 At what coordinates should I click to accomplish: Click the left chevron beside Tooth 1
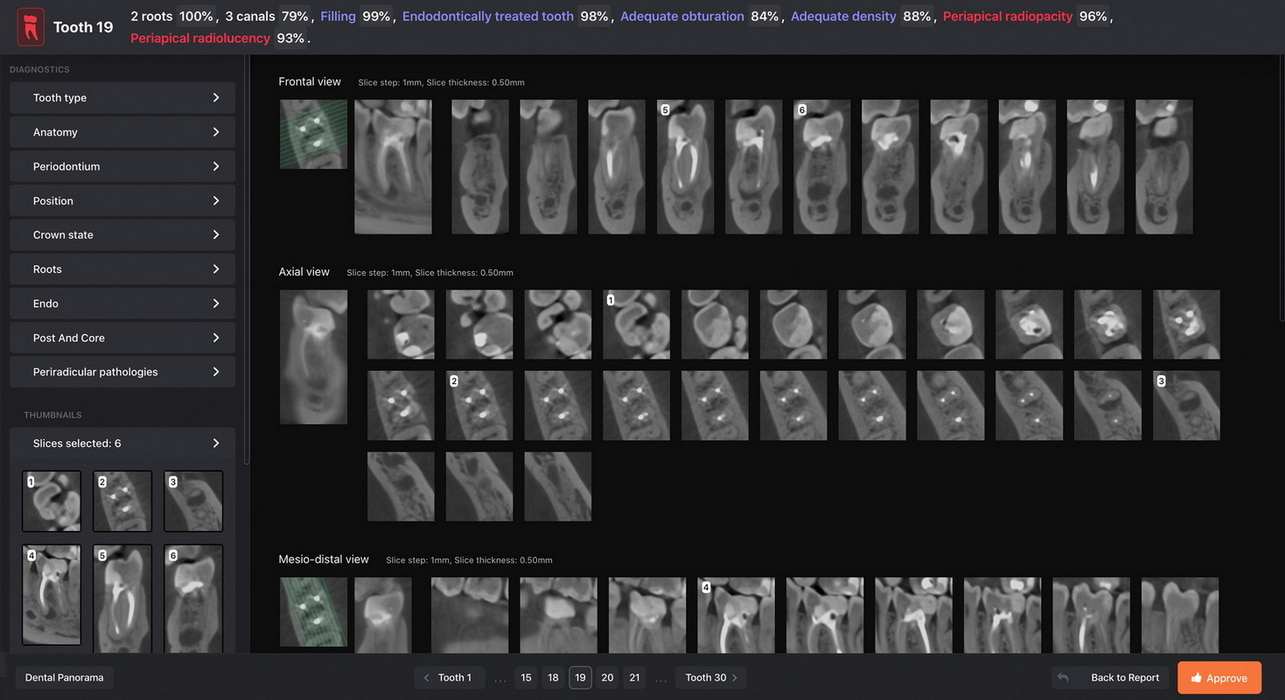(x=426, y=678)
